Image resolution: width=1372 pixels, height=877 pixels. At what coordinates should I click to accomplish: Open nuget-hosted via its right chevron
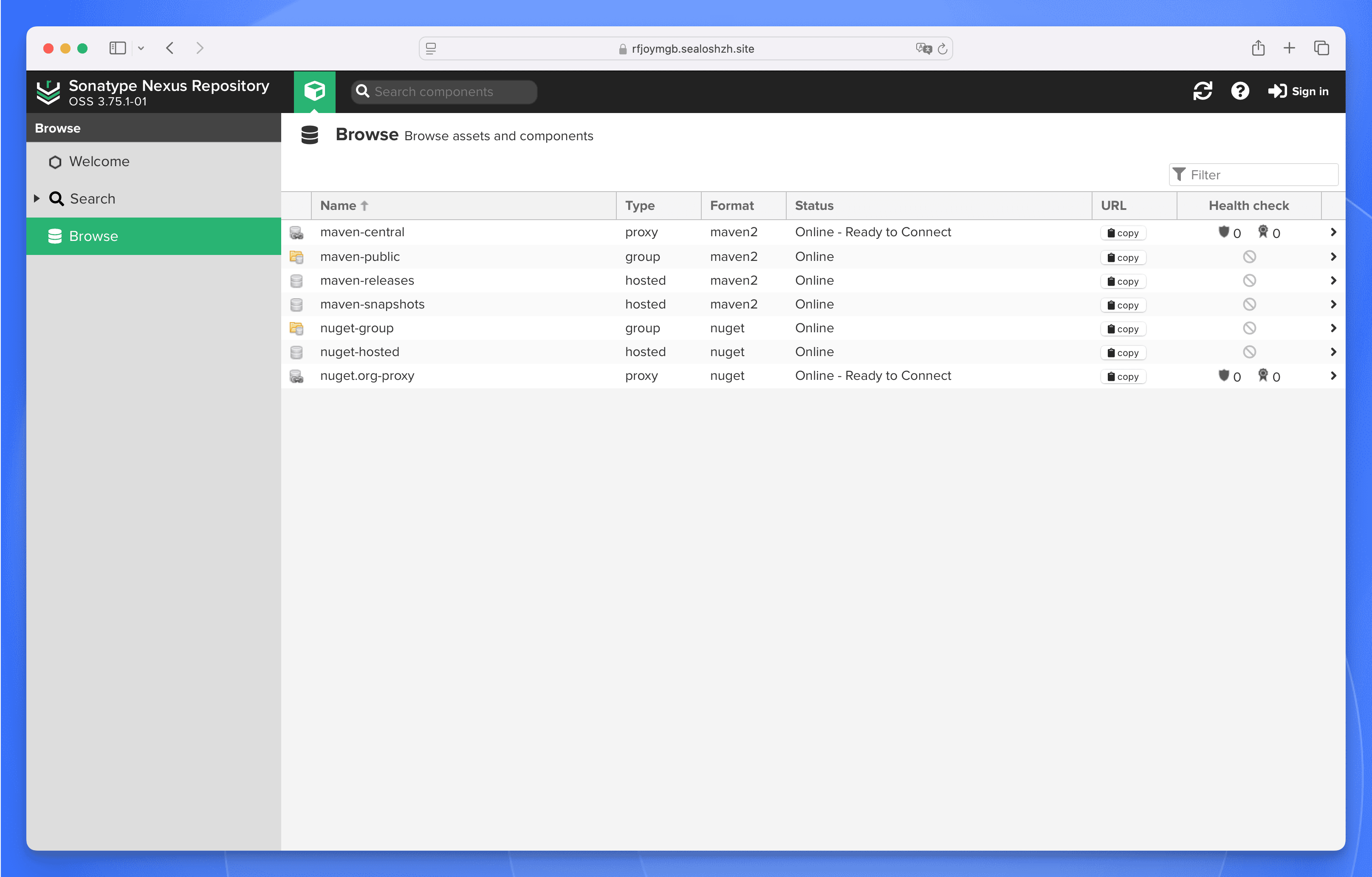tap(1332, 352)
